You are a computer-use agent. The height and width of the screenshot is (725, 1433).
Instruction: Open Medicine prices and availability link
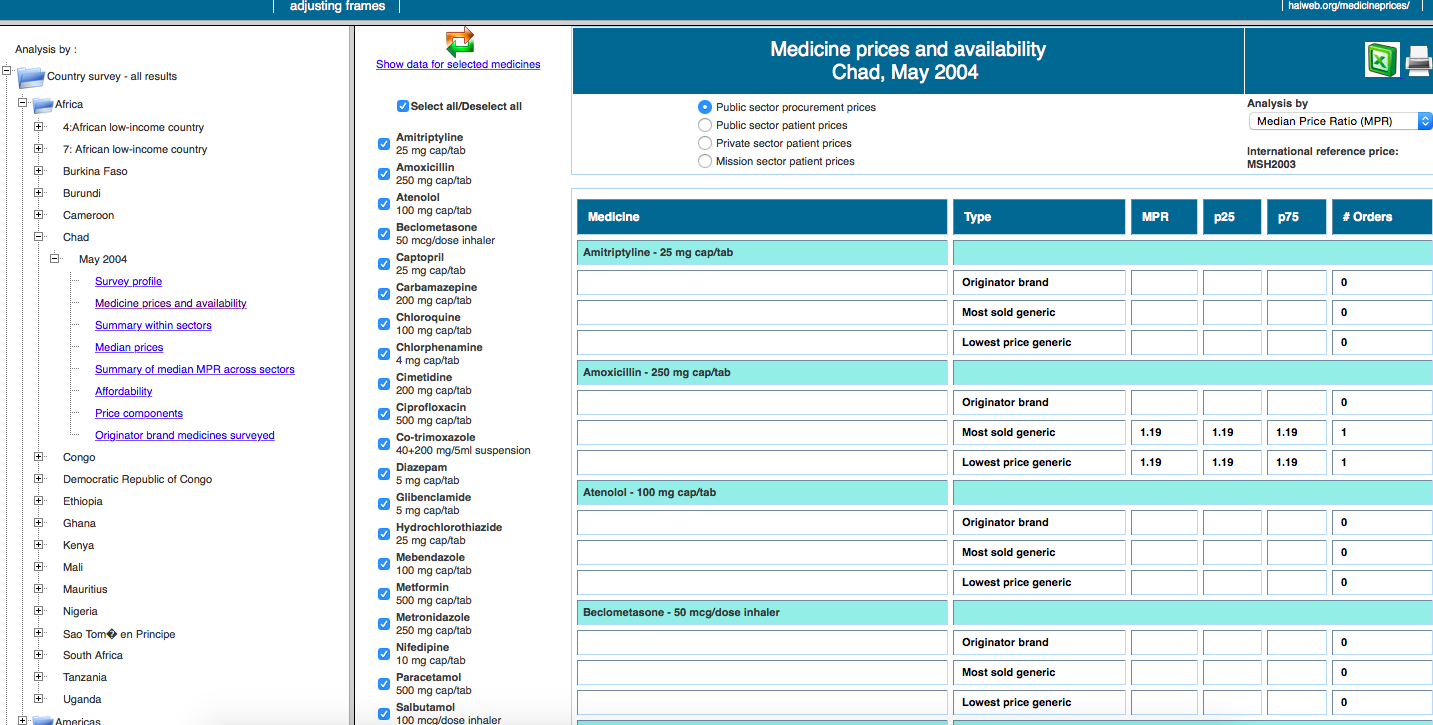coord(171,304)
